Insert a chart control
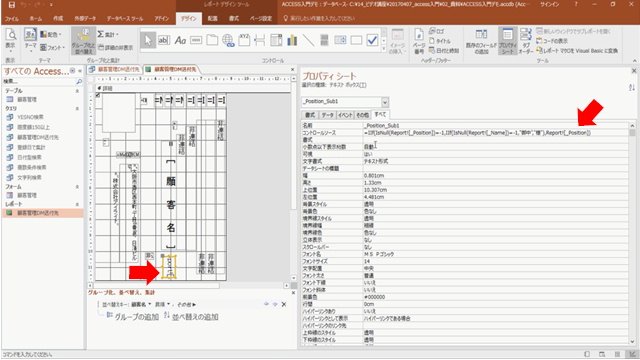640x360 pixels. pyautogui.click(x=292, y=40)
